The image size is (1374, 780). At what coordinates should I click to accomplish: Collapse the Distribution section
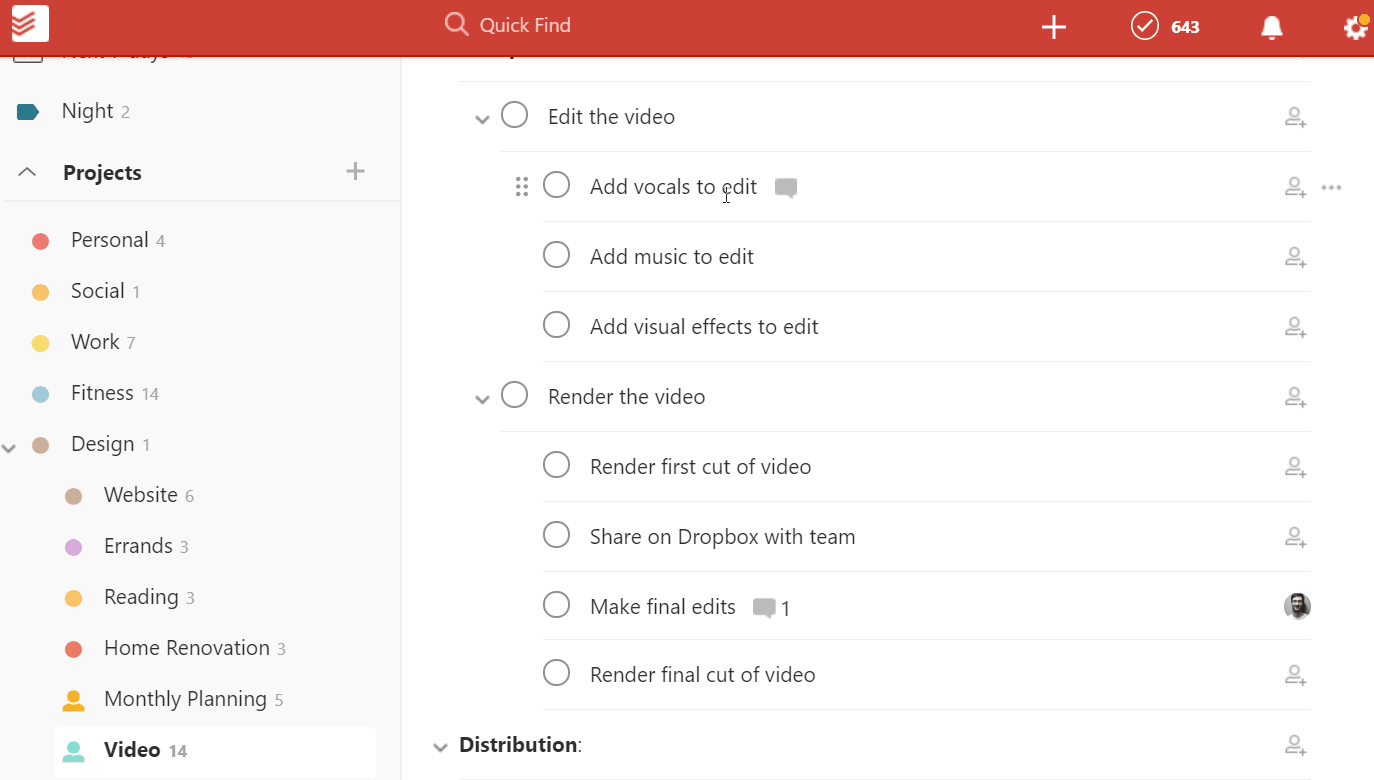pos(440,747)
